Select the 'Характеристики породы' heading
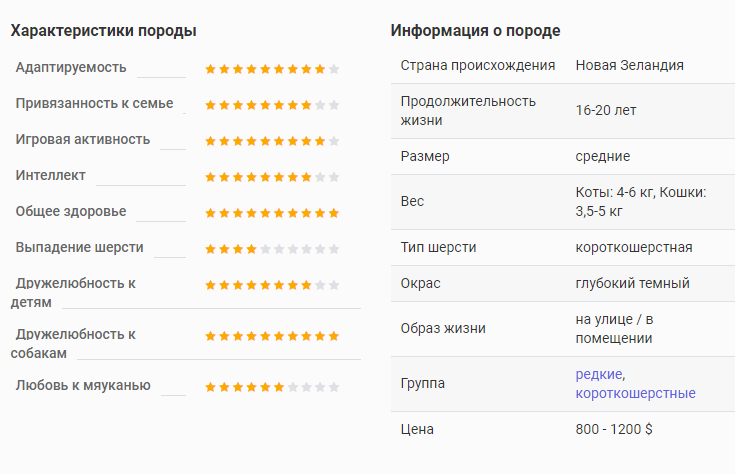Viewport: 735px width, 474px height. point(104,31)
